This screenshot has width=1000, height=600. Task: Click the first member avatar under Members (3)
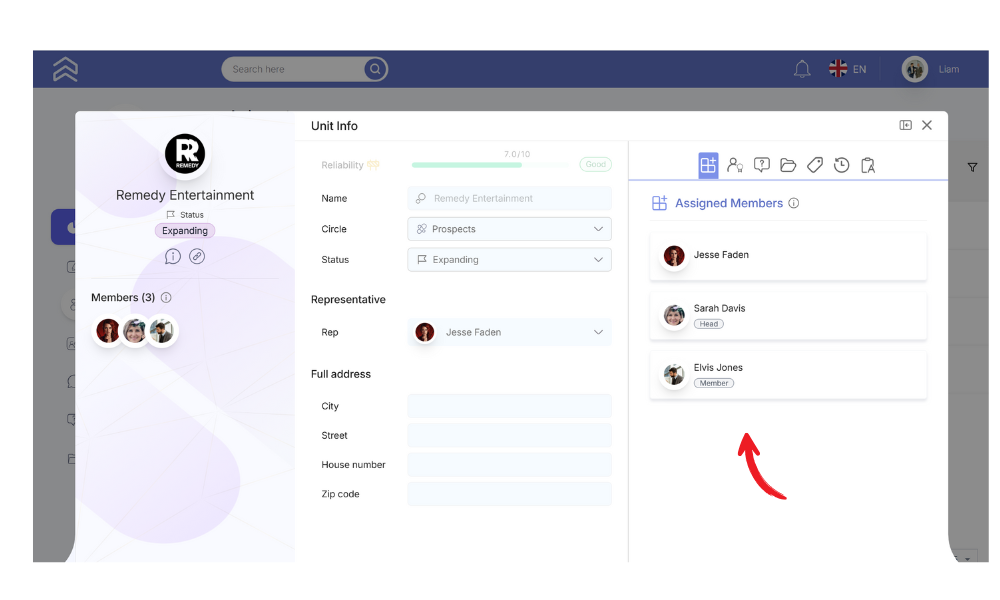pyautogui.click(x=108, y=331)
